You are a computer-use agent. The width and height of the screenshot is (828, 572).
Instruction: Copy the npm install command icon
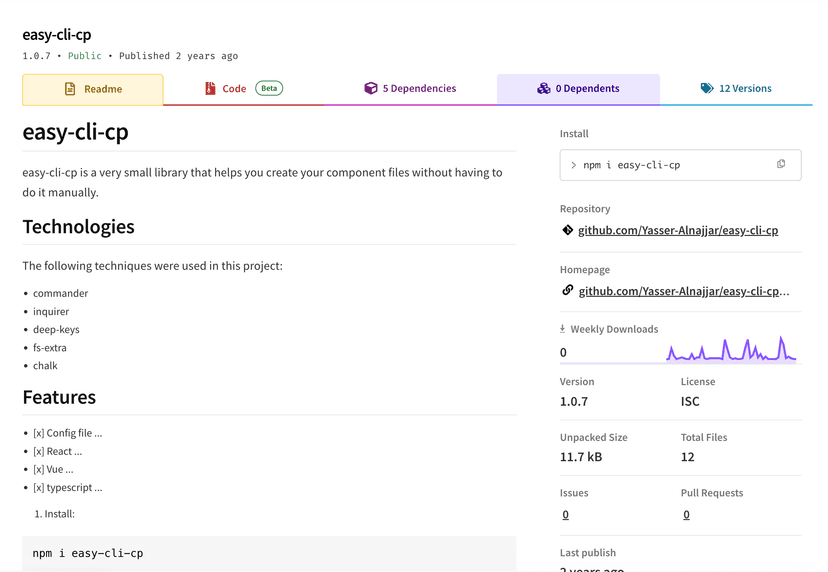click(x=781, y=164)
